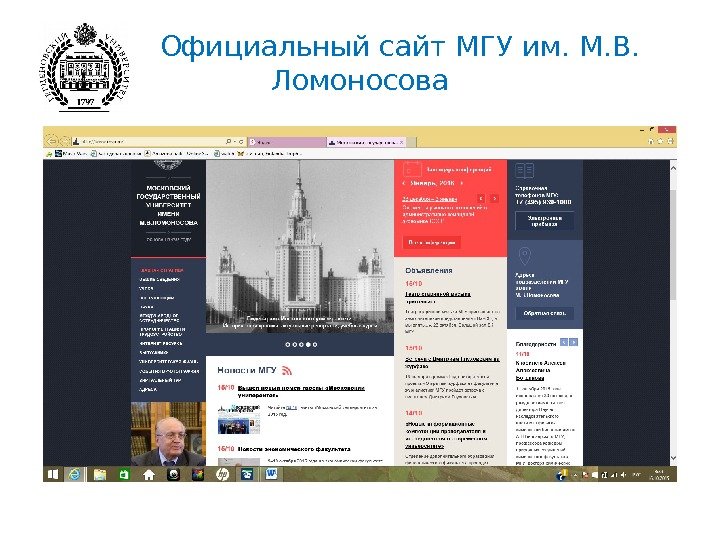Open the underlined date-range link in red block
Screen dimensions: 720x540
click(429, 199)
